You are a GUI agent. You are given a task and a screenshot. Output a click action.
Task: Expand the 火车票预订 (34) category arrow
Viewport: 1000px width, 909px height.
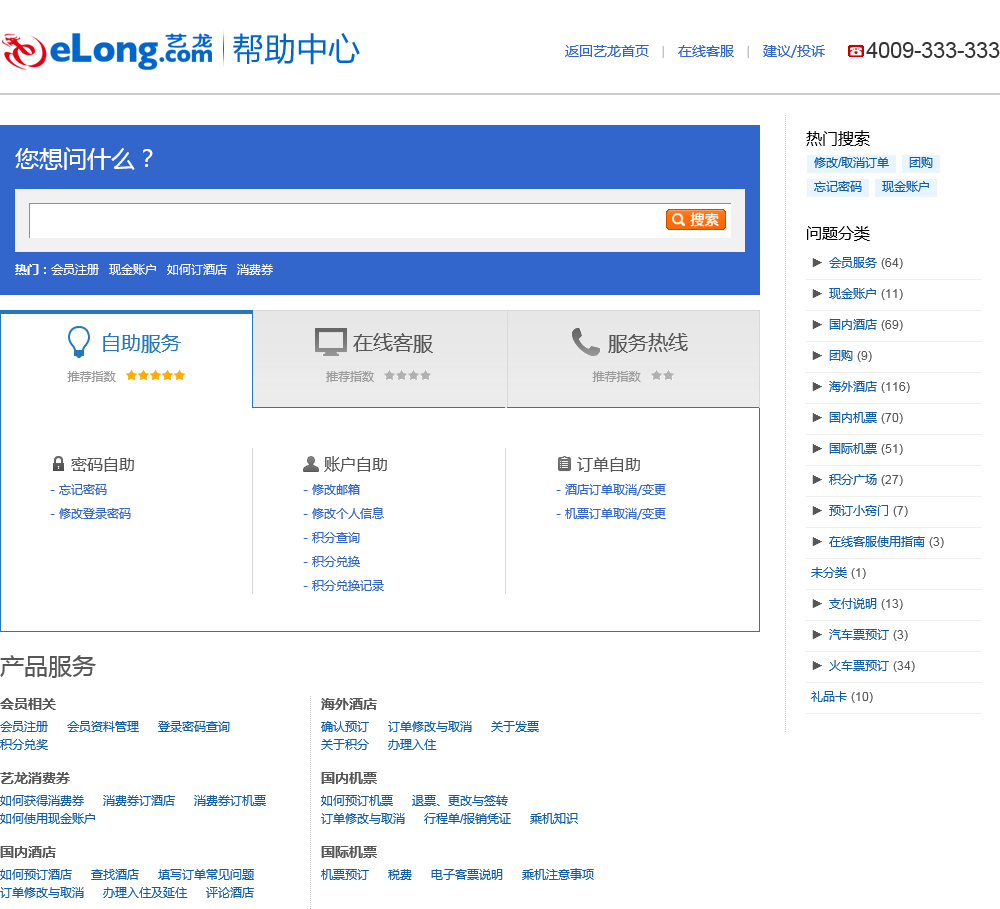click(816, 665)
